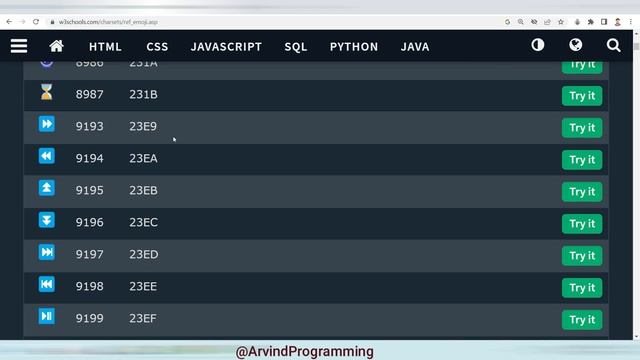The height and width of the screenshot is (360, 640).
Task: Select hex code 23E9
Action: point(143,127)
